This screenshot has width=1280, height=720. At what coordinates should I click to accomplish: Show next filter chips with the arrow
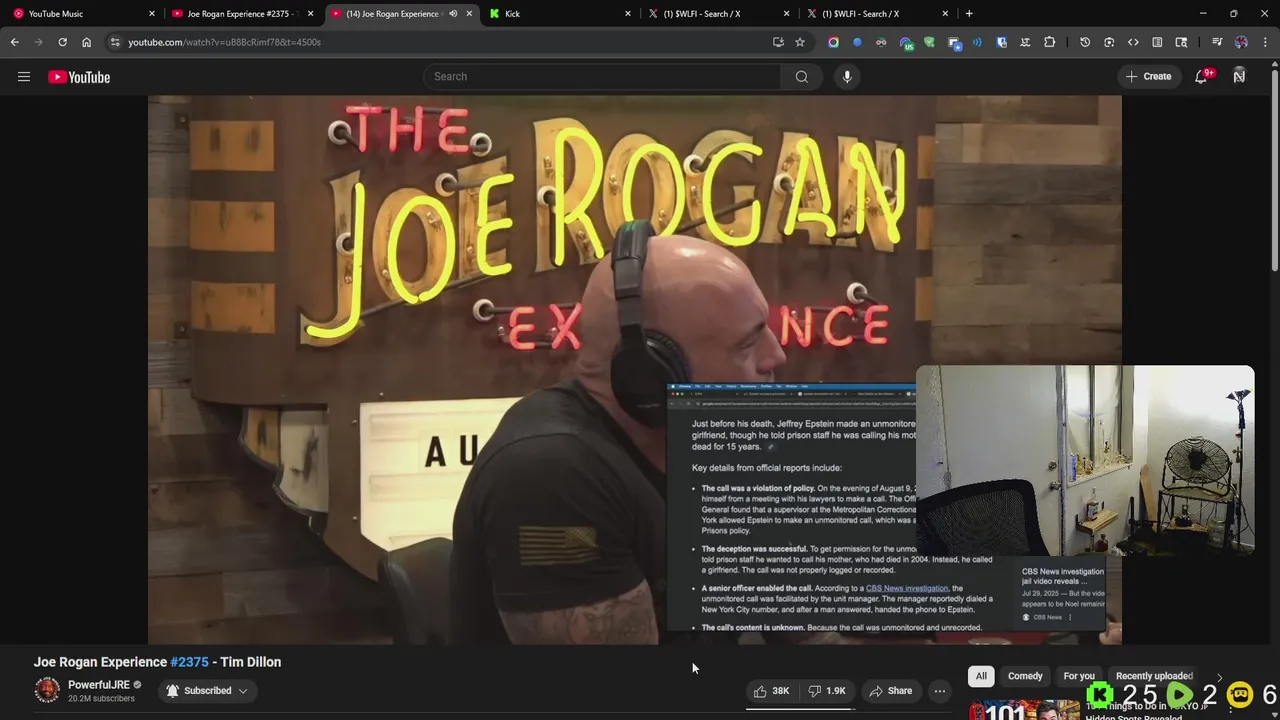coord(1218,677)
